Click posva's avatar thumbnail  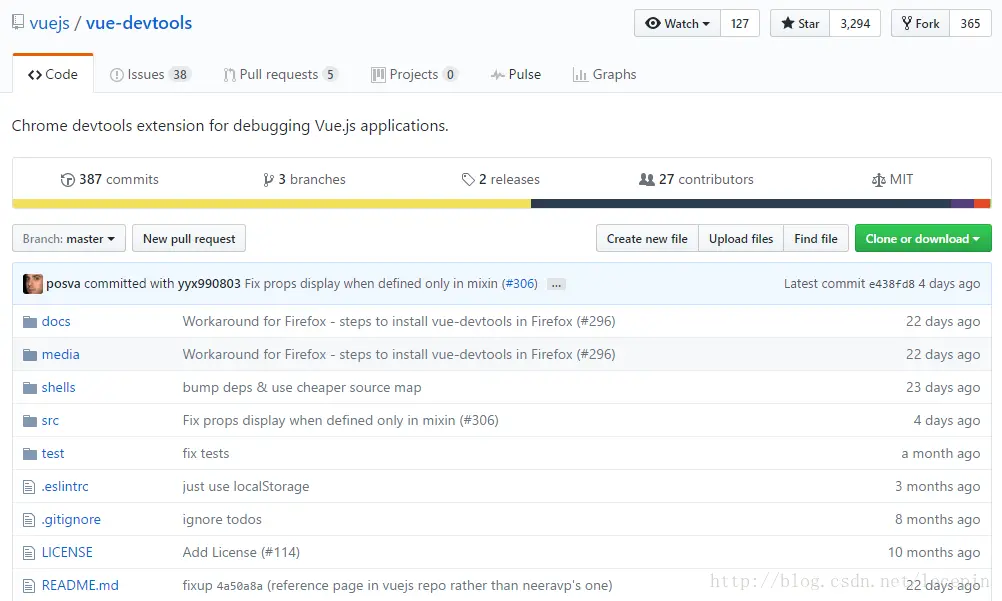33,284
